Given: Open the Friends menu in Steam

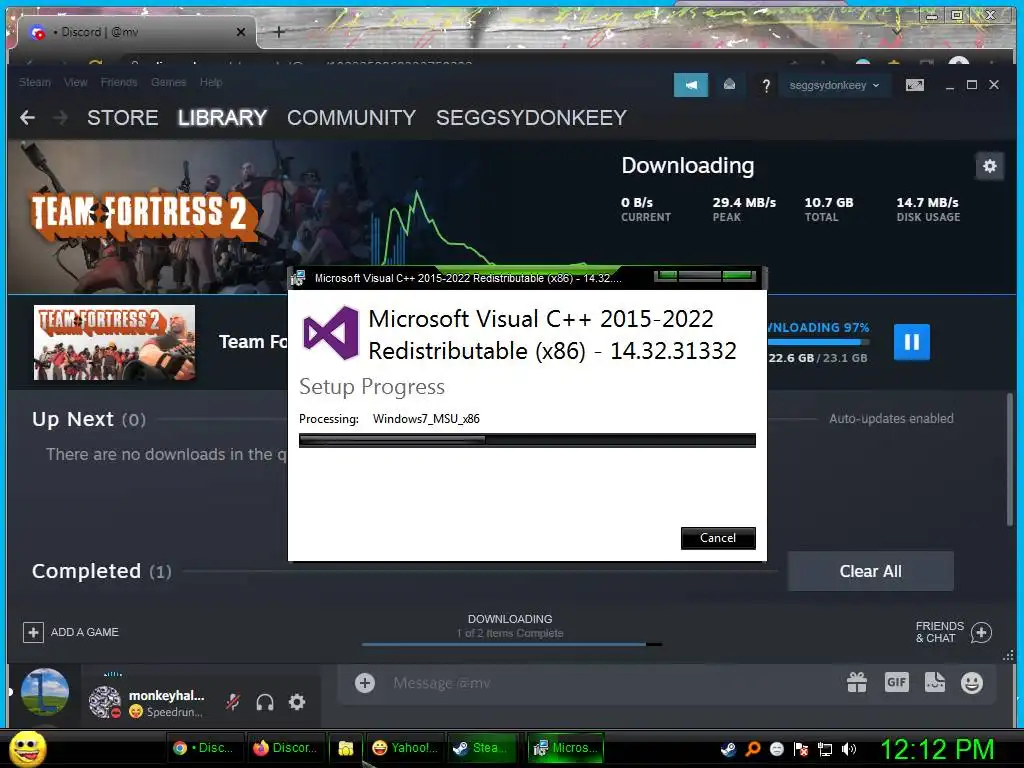Looking at the screenshot, I should (119, 82).
